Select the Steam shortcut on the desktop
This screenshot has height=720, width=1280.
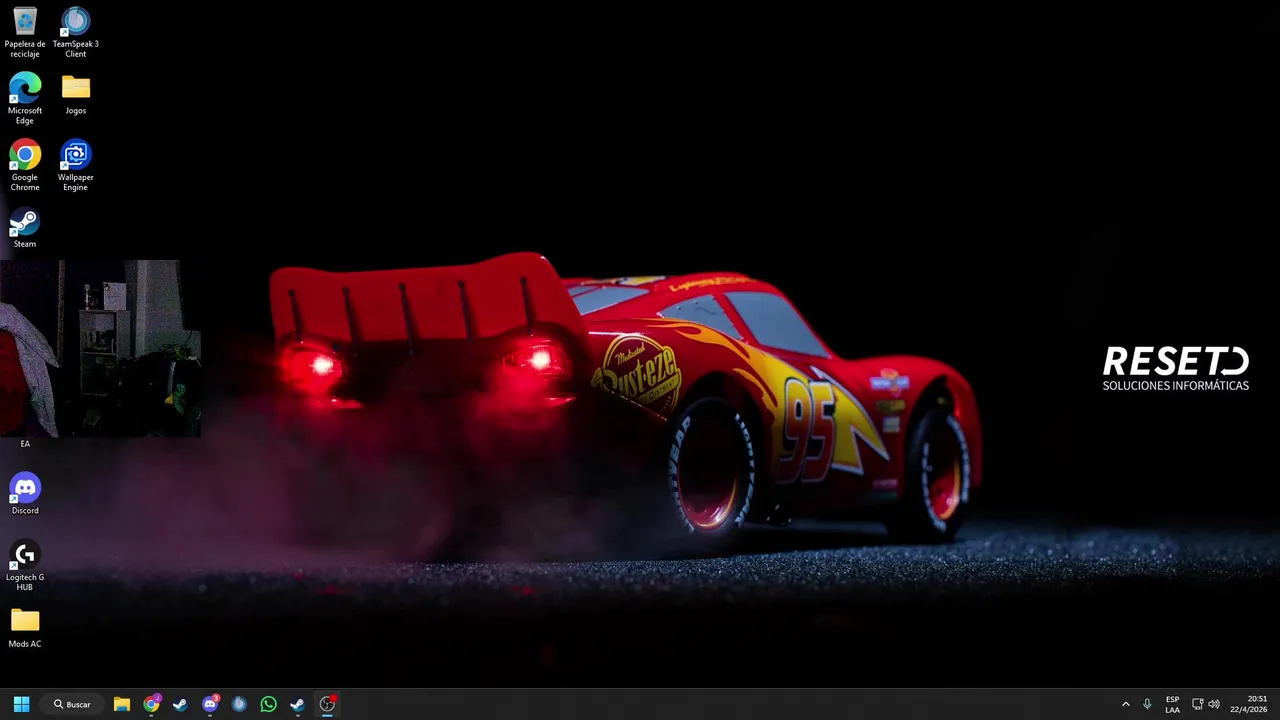click(25, 227)
